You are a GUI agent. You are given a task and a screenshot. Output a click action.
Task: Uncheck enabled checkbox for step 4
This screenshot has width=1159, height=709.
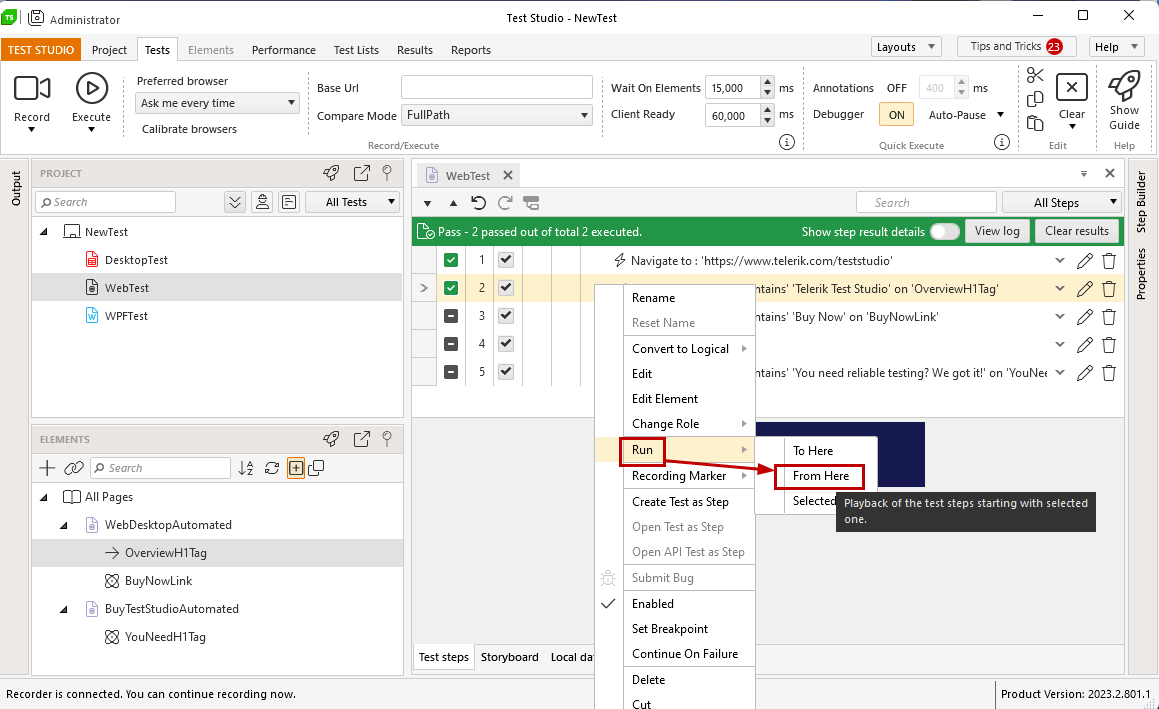(506, 344)
